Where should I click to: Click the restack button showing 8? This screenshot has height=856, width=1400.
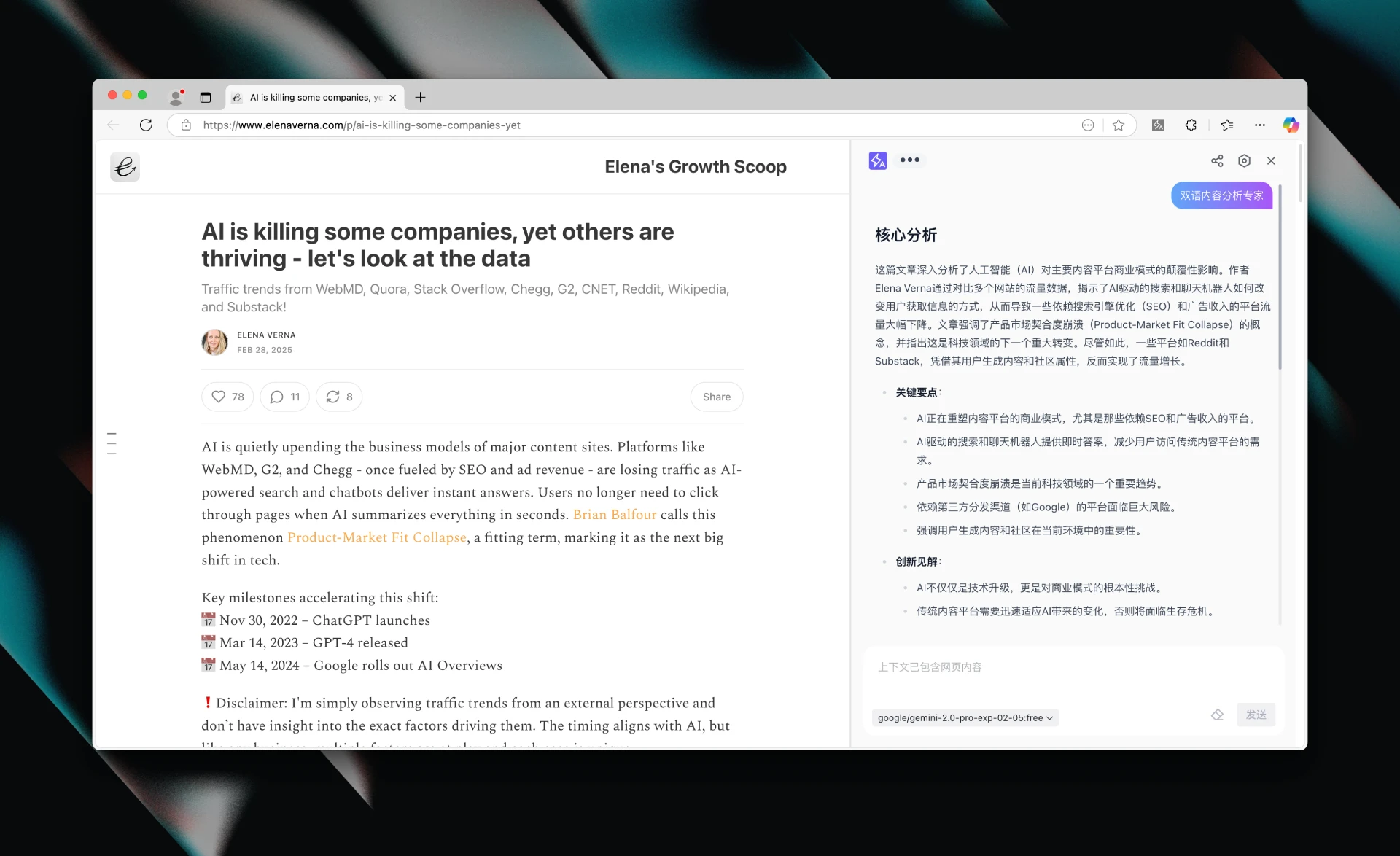point(339,397)
